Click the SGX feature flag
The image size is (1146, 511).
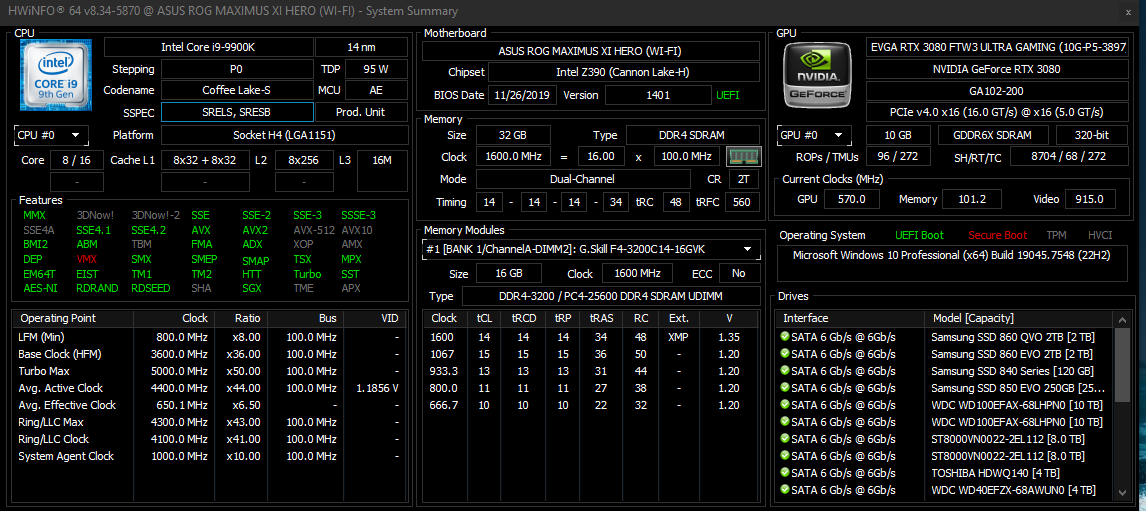pyautogui.click(x=252, y=288)
